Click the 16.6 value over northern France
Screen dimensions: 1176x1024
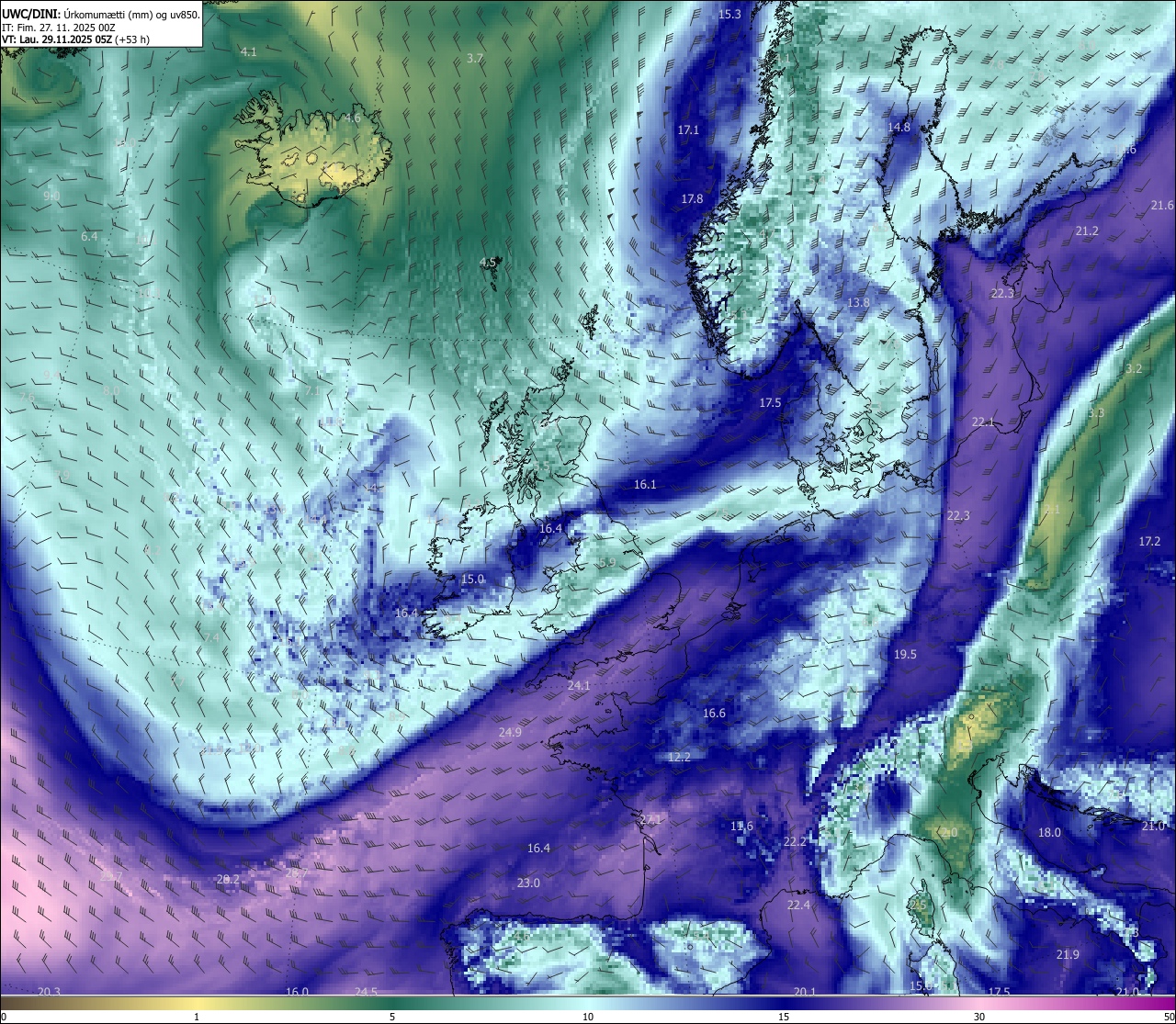pos(714,714)
